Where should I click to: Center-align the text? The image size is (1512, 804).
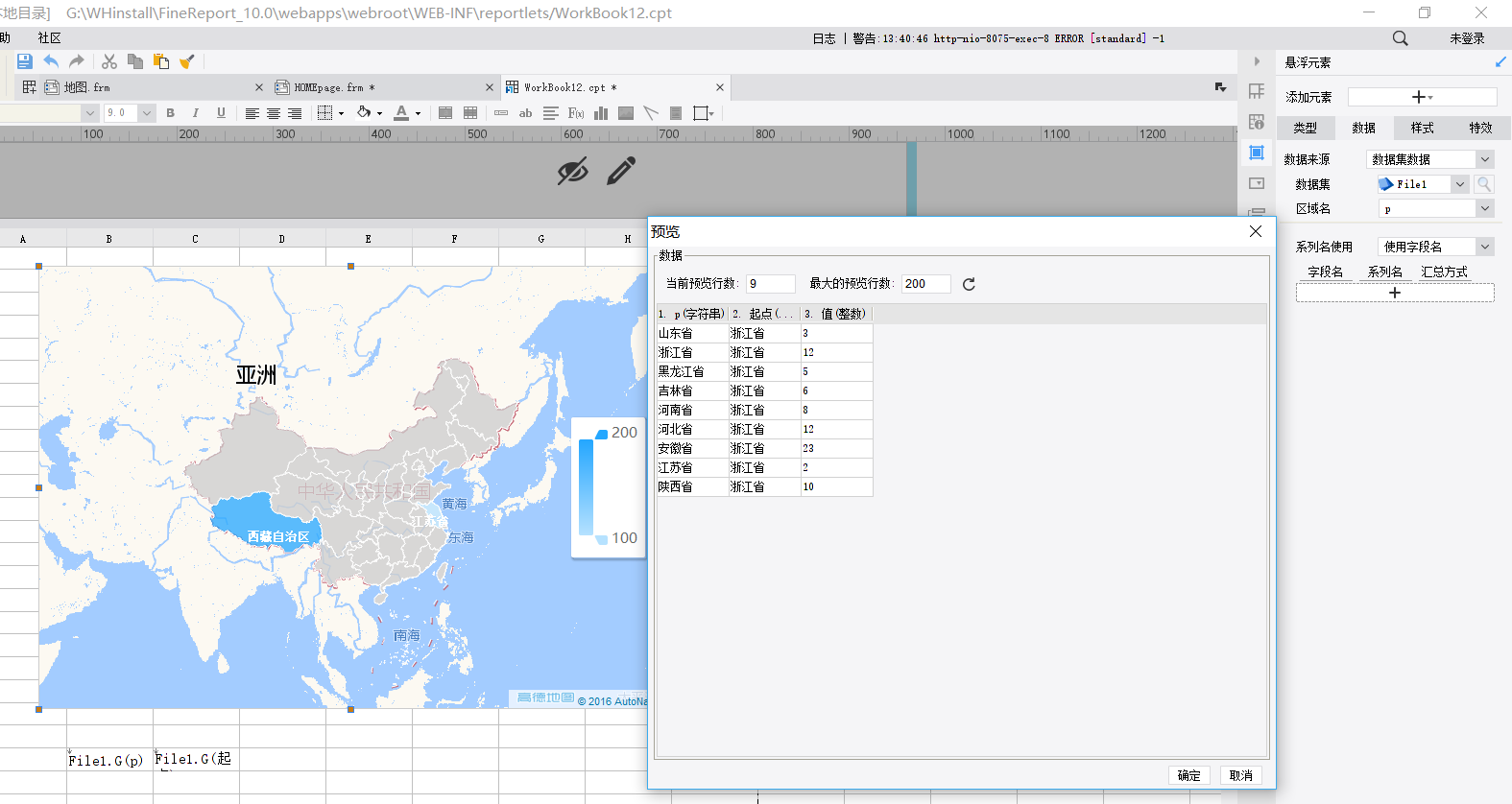[x=274, y=113]
